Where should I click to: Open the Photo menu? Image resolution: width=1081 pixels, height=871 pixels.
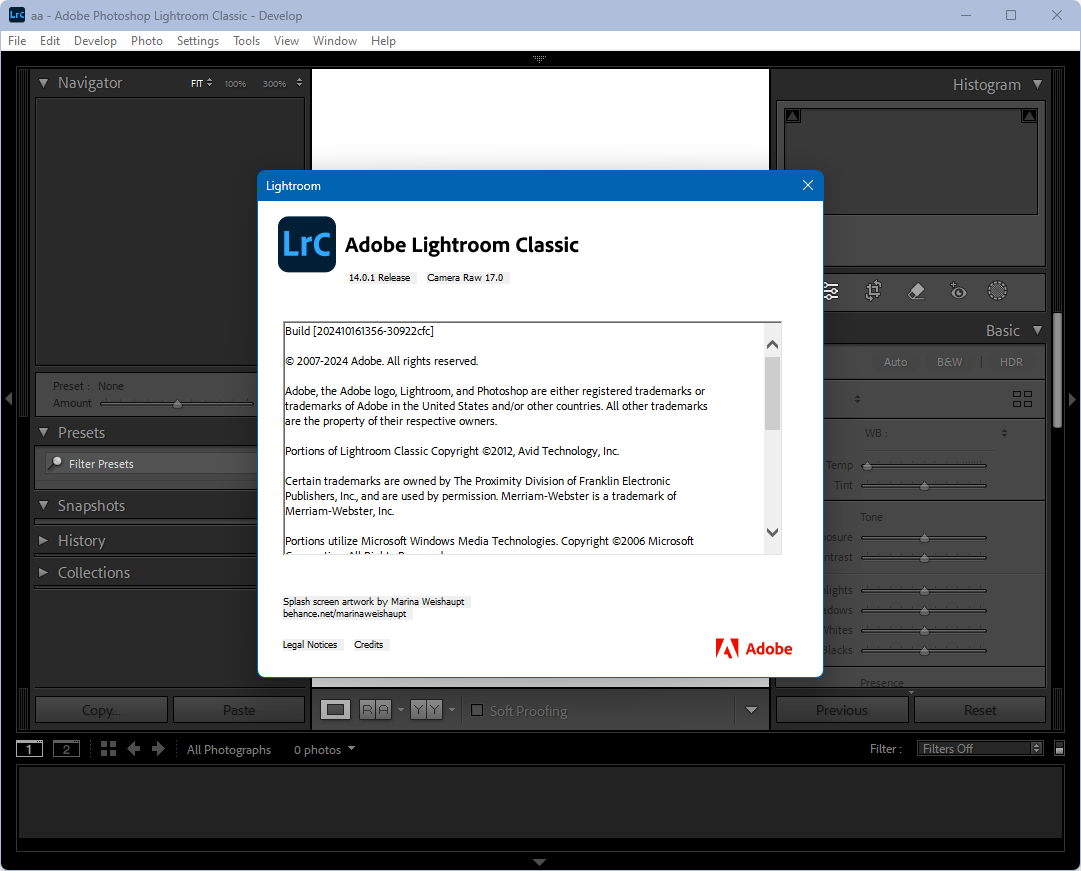pos(147,41)
